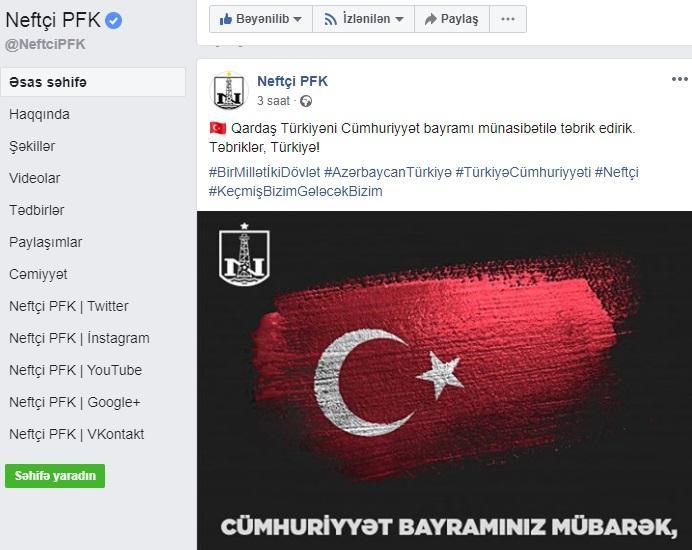Open the Turkish flag post image
Screen dimensions: 692x550
pyautogui.click(x=444, y=380)
